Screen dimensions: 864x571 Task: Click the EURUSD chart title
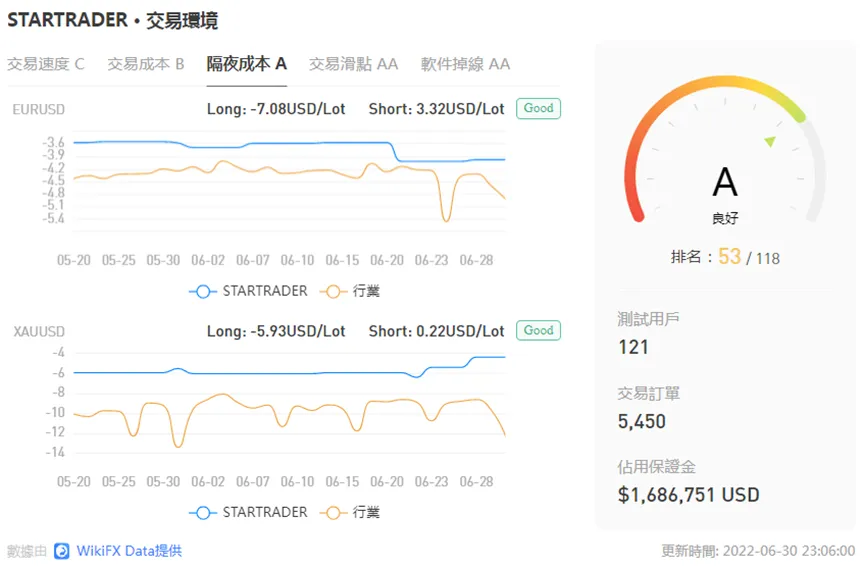coord(39,110)
